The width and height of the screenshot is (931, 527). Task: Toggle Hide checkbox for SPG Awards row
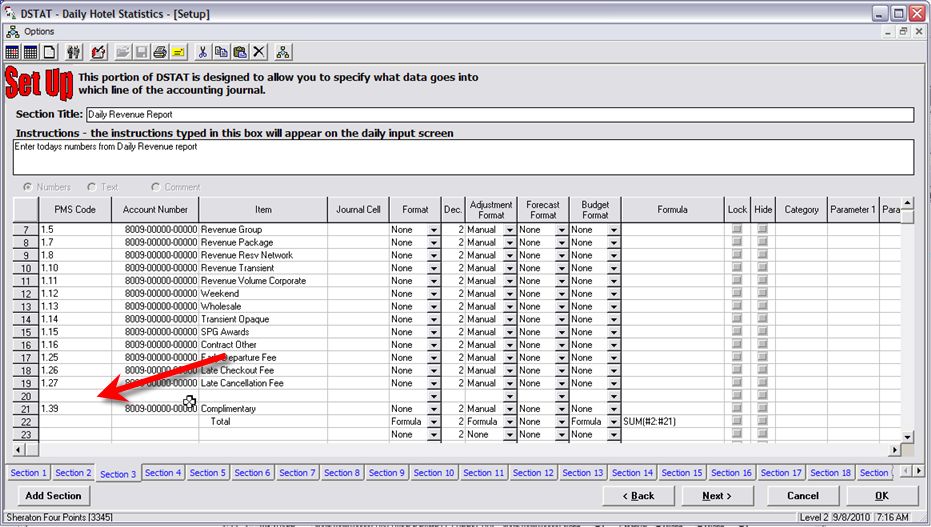coord(763,332)
